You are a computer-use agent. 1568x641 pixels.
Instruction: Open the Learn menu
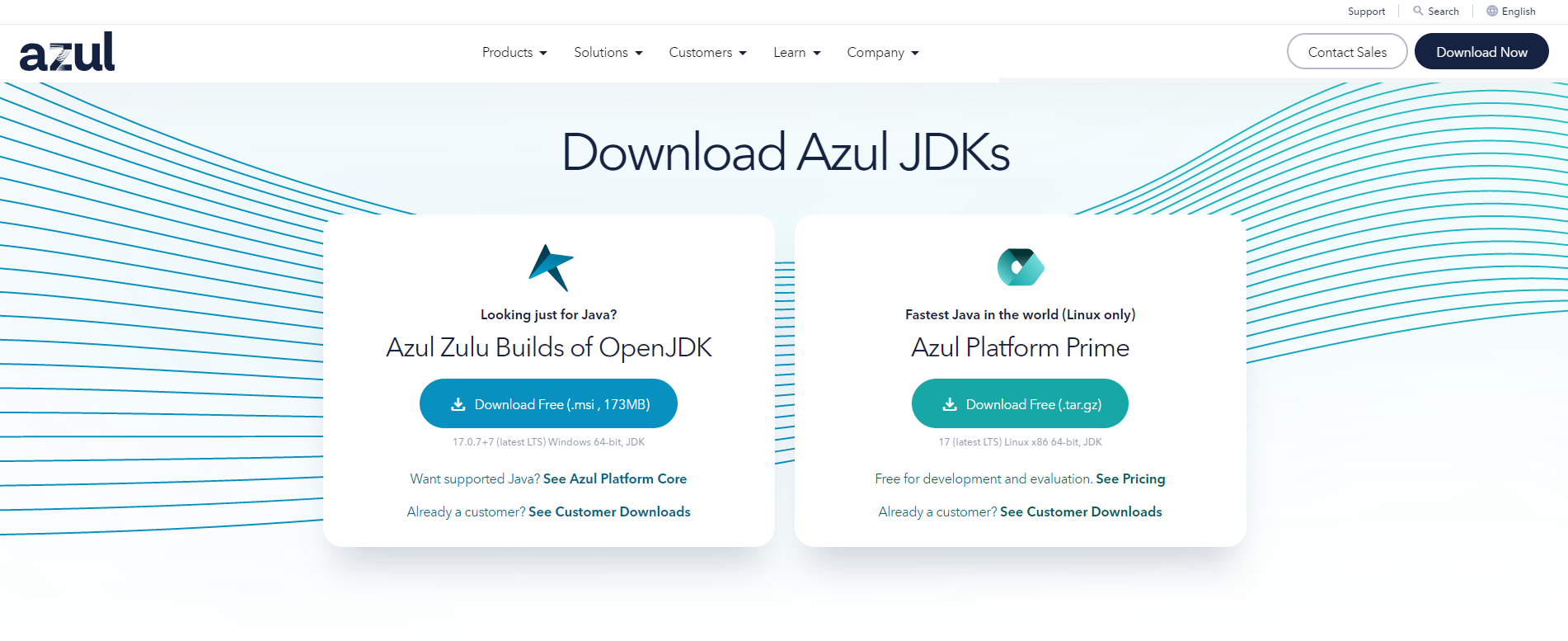797,52
